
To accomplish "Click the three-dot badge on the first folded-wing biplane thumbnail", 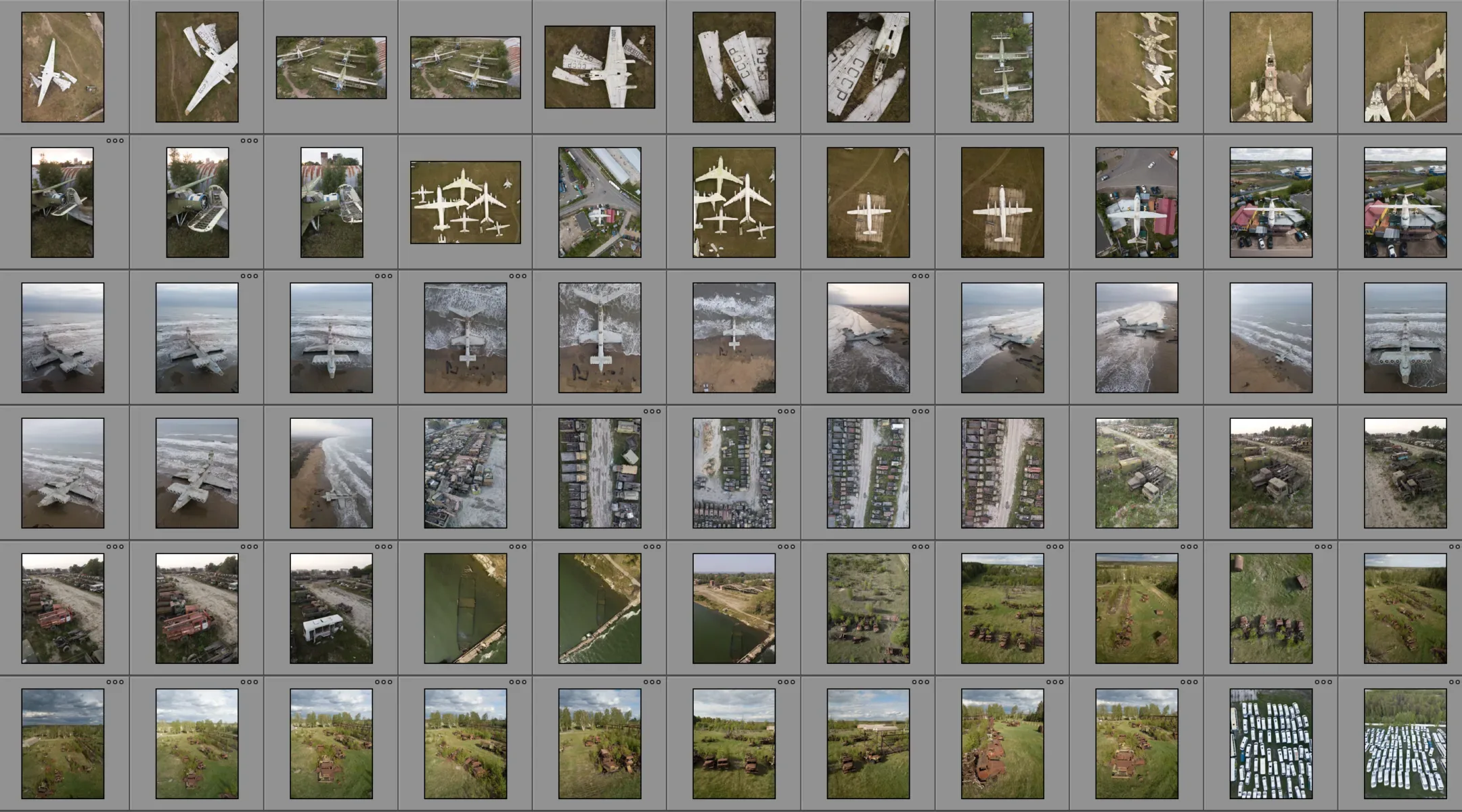I will tap(115, 141).
